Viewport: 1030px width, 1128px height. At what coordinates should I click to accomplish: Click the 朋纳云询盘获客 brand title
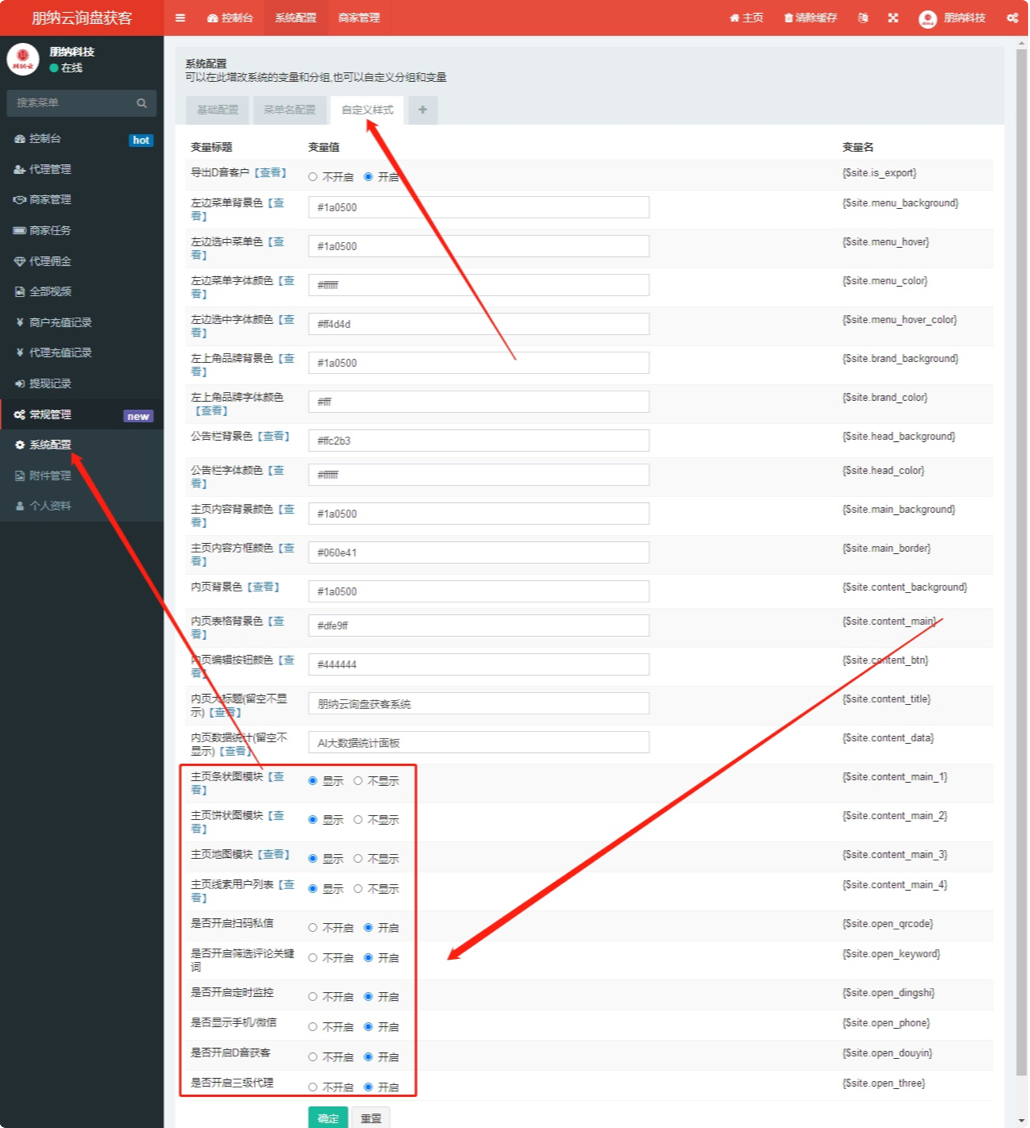coord(82,18)
